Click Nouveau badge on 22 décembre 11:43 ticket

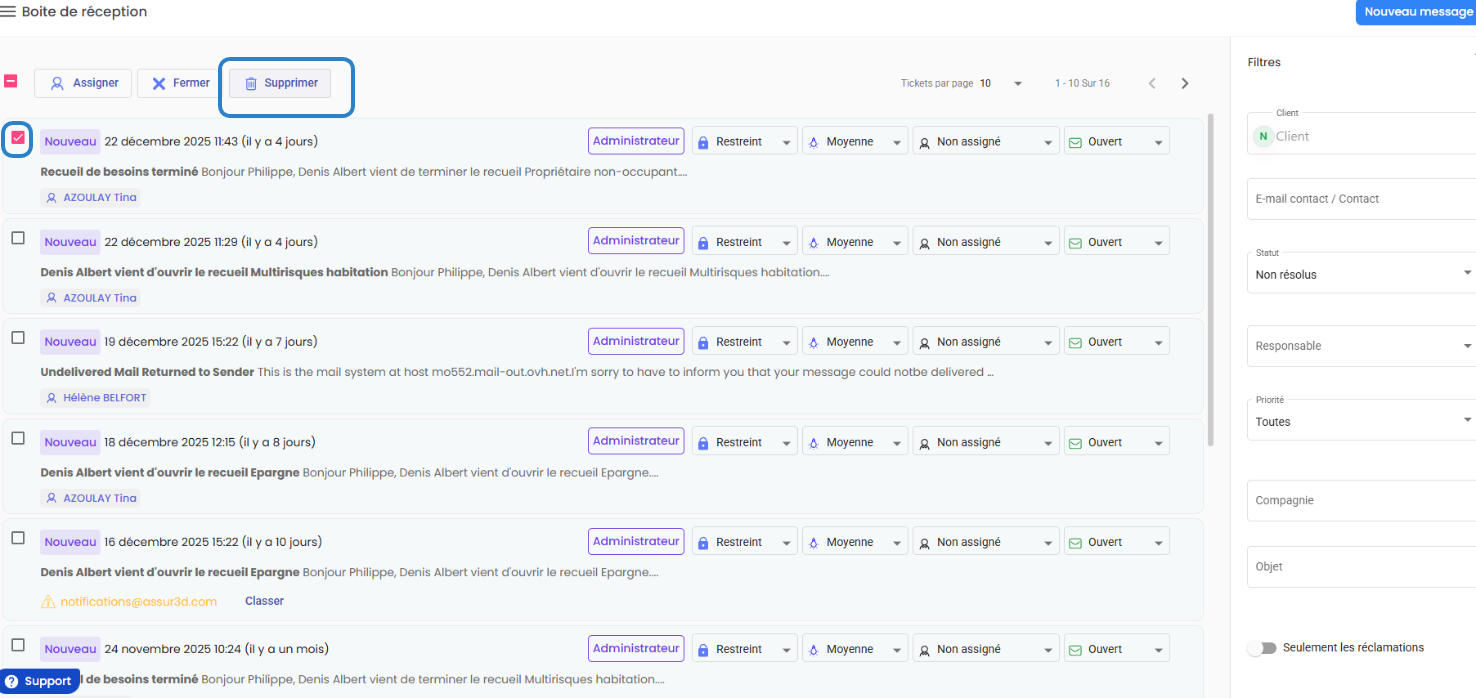[x=70, y=142]
